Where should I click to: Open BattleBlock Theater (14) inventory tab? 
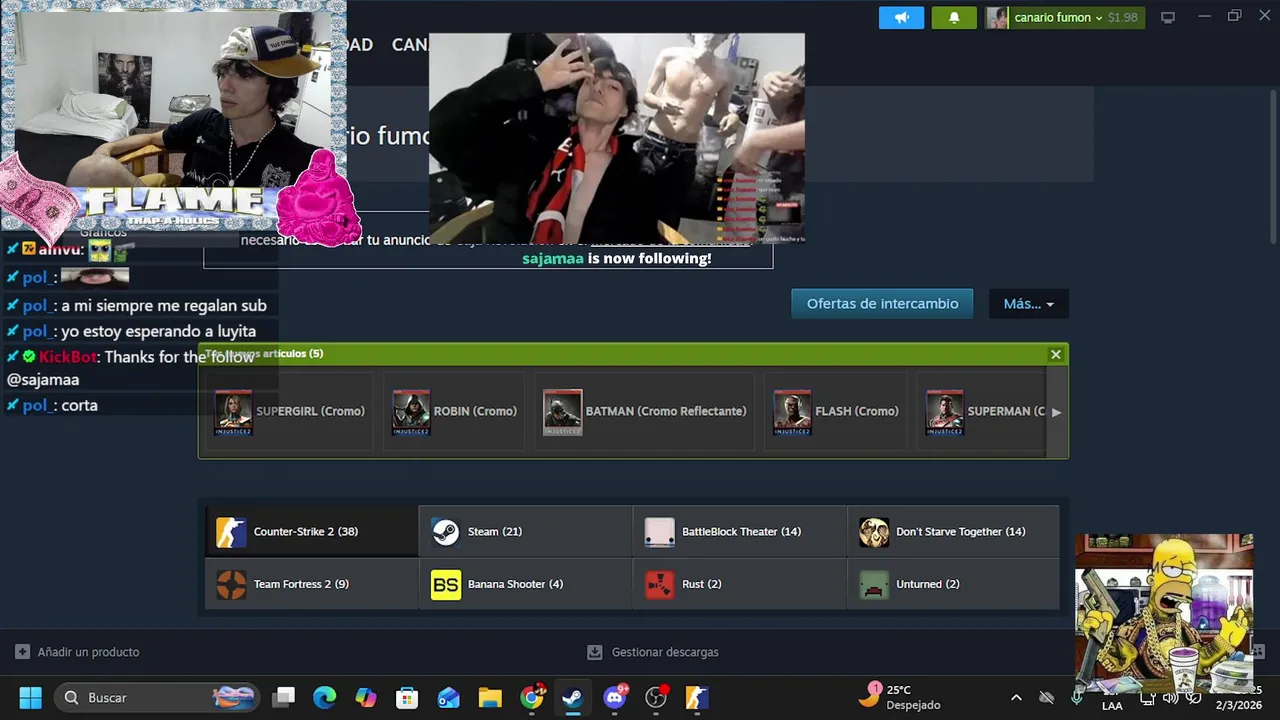point(739,531)
